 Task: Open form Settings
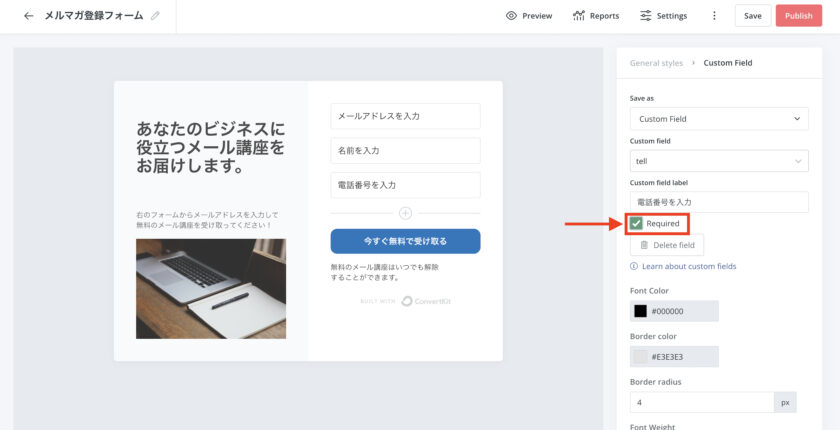pyautogui.click(x=664, y=16)
